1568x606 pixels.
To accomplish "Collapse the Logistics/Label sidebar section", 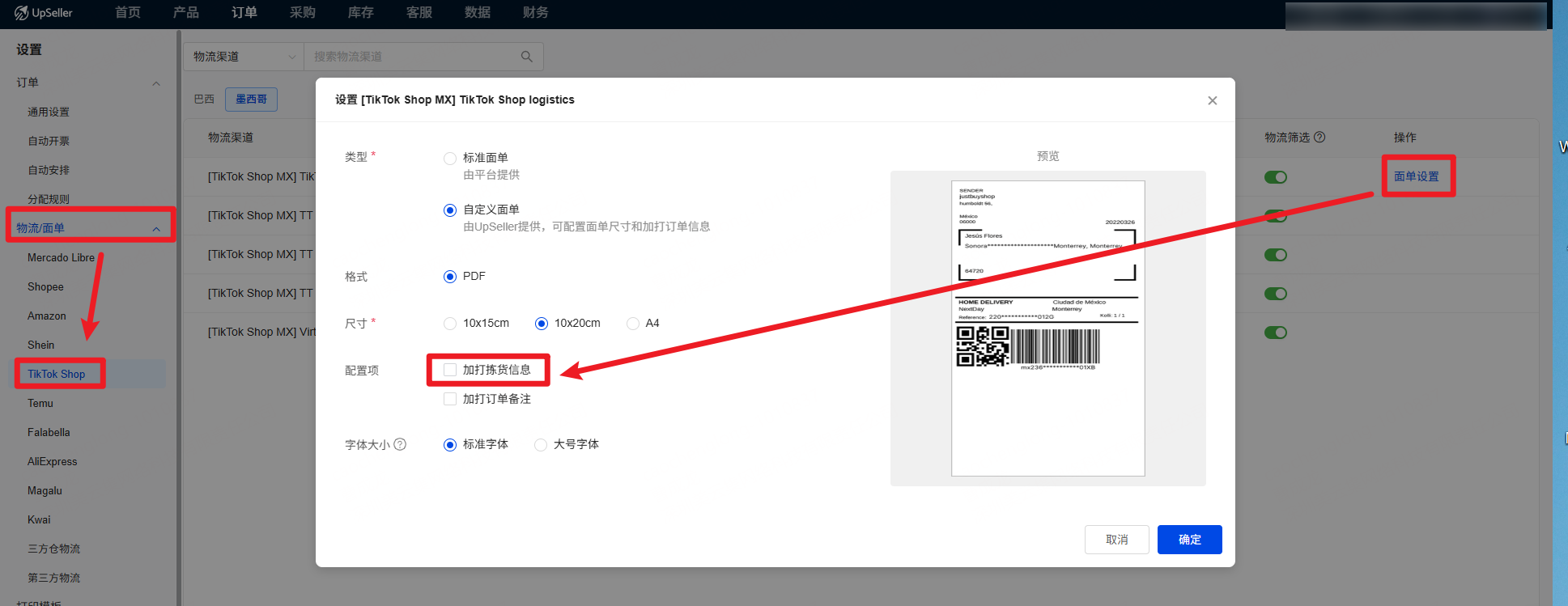I will (156, 229).
